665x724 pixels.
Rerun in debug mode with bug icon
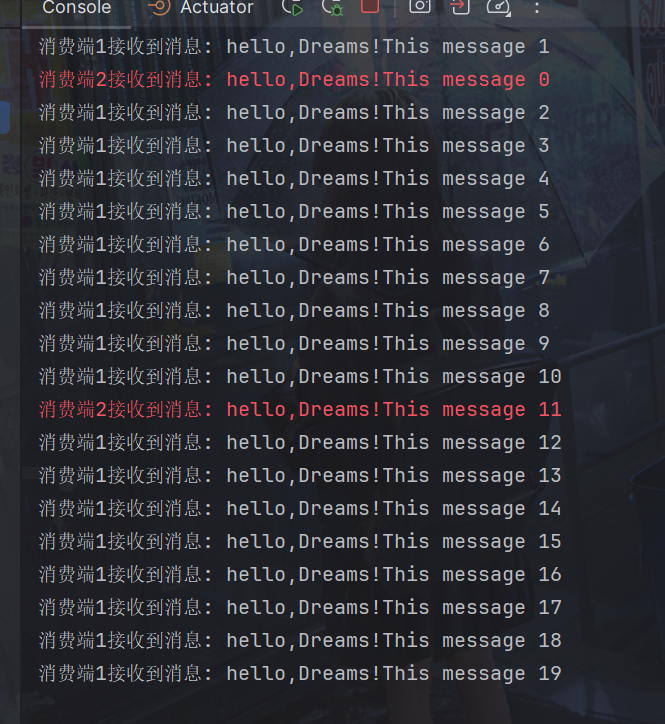[332, 7]
